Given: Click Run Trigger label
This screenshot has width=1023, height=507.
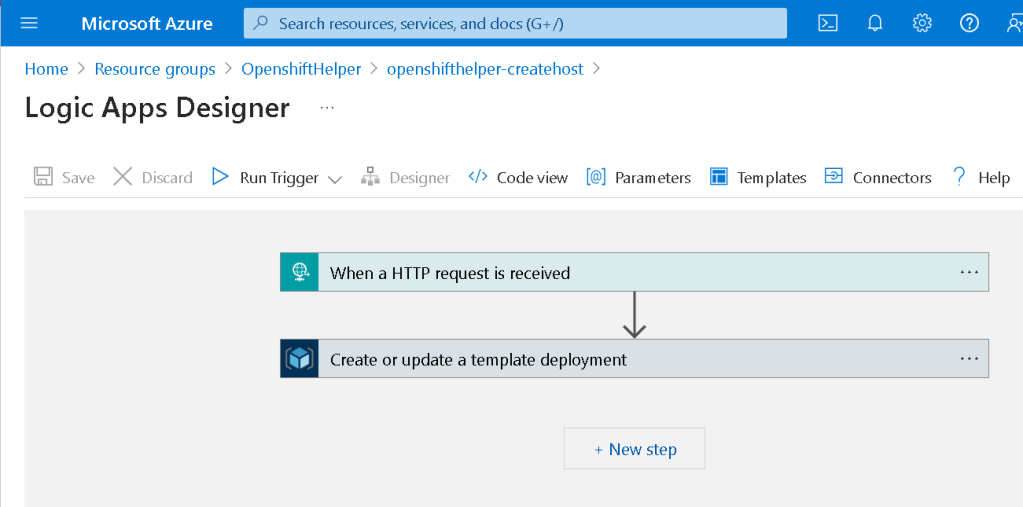Looking at the screenshot, I should pyautogui.click(x=279, y=177).
